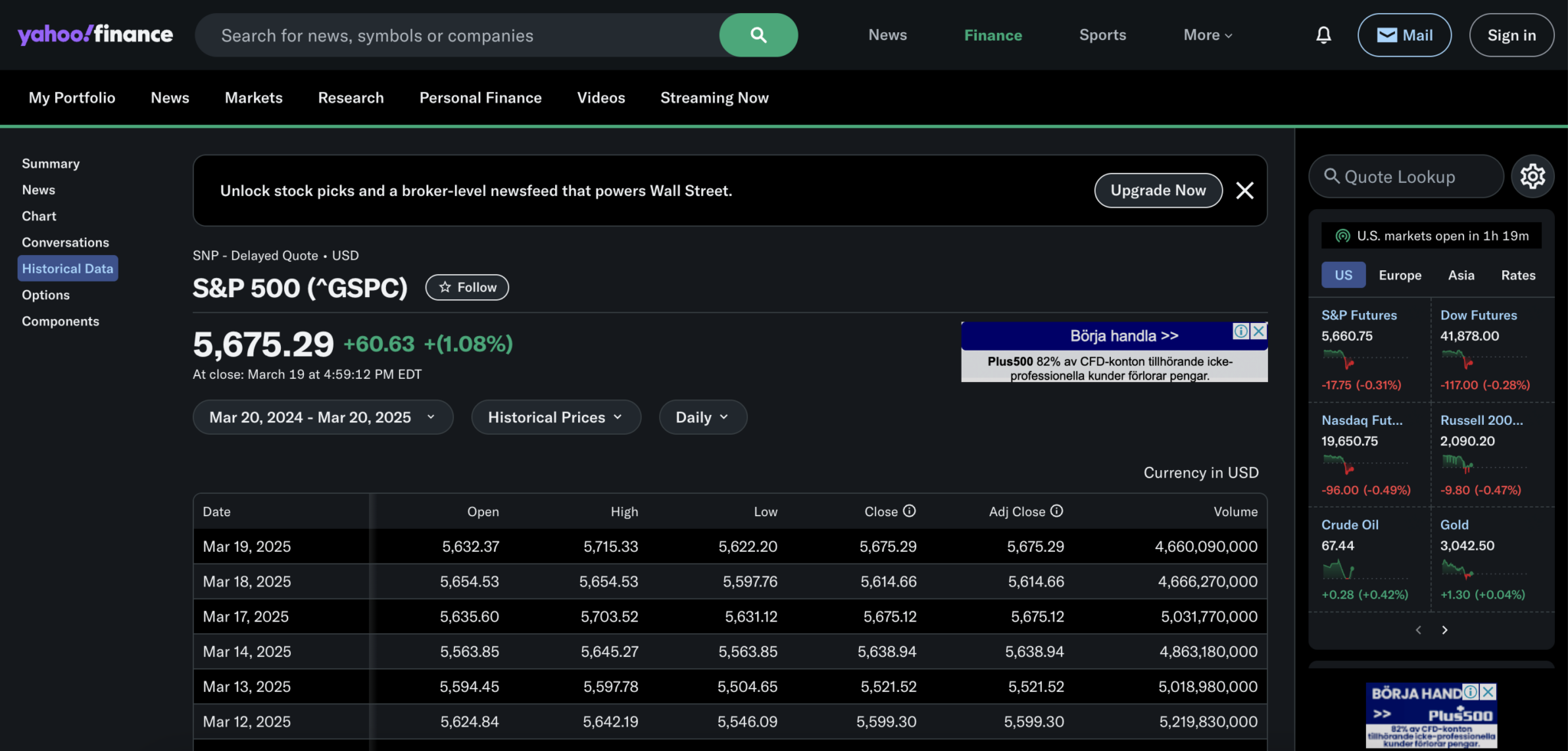Expand the Historical Prices dropdown
The image size is (1568, 751).
pyautogui.click(x=556, y=416)
